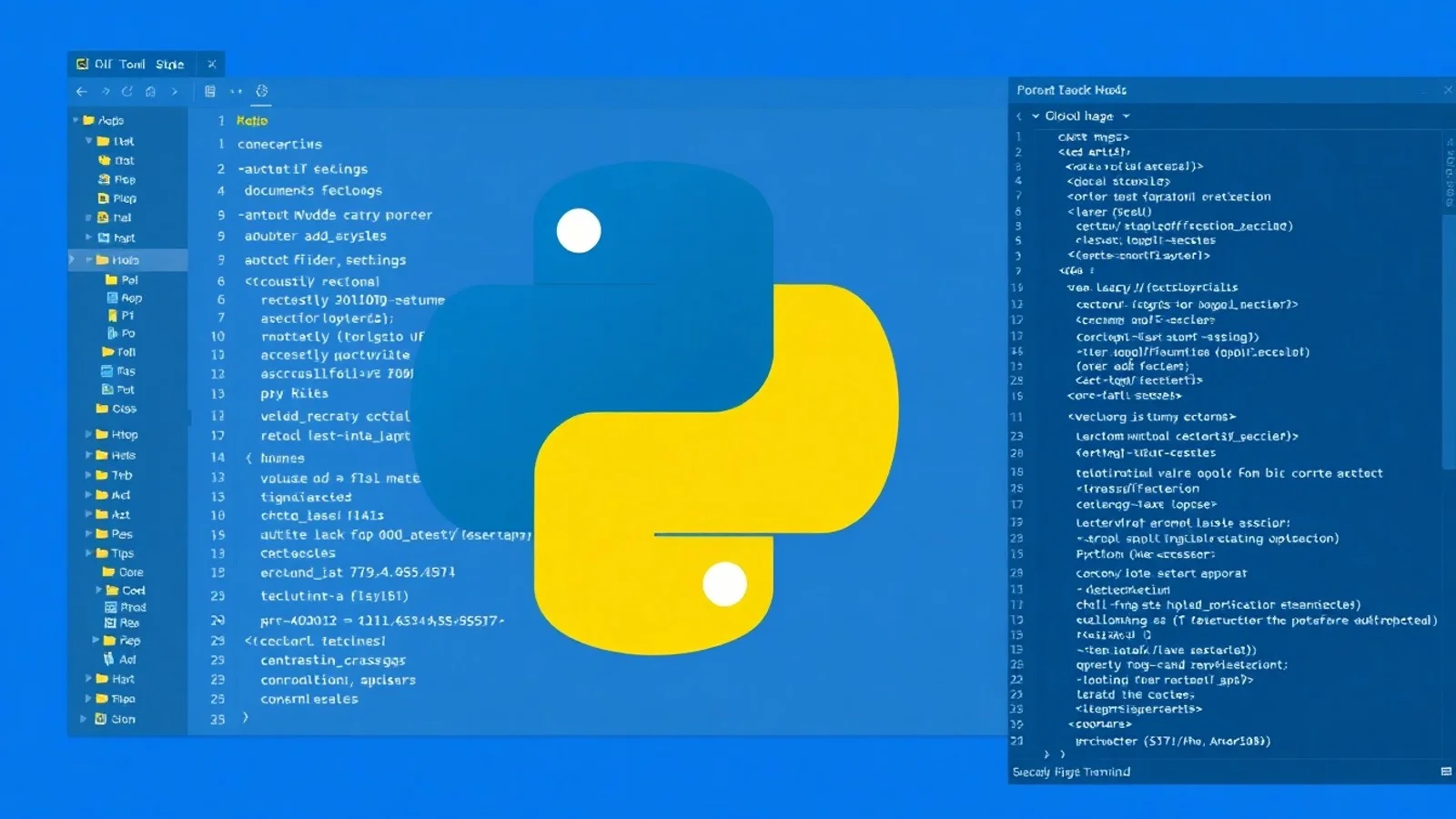The width and height of the screenshot is (1456, 819).
Task: Click the 'hapt' file icon in the tree
Action: tap(104, 238)
